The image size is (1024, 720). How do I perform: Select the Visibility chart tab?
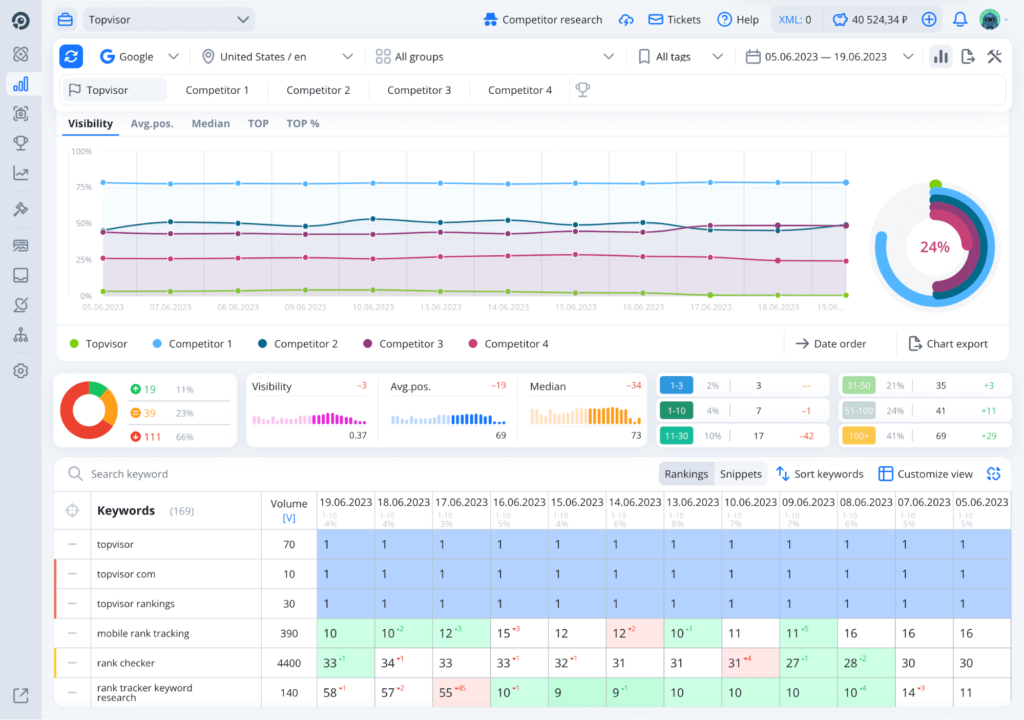[90, 123]
